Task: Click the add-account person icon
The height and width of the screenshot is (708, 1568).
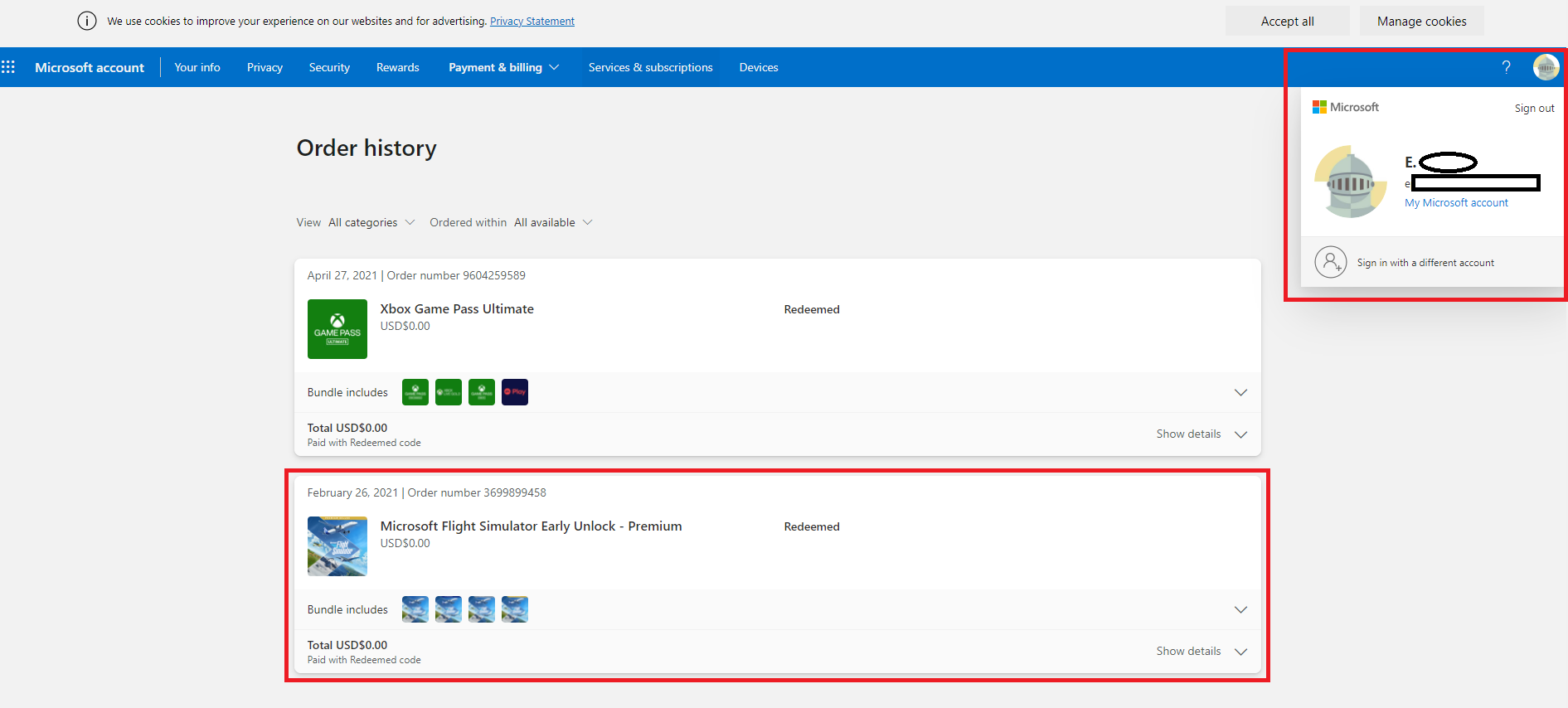Action: (1330, 262)
